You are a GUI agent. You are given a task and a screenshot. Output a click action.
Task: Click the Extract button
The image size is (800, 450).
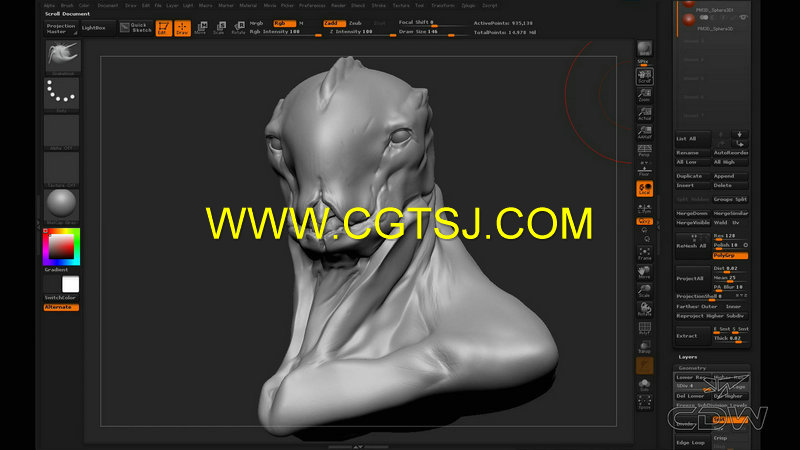693,336
